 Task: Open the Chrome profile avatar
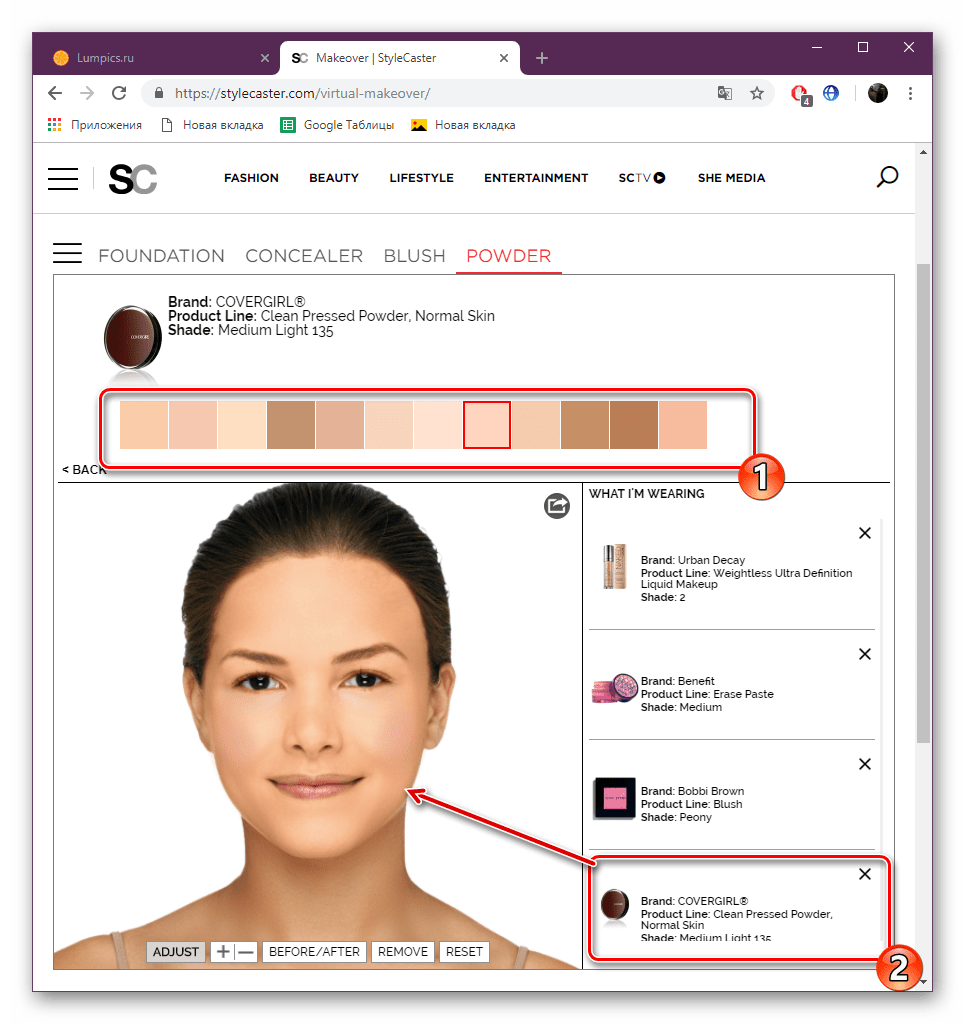click(x=878, y=93)
